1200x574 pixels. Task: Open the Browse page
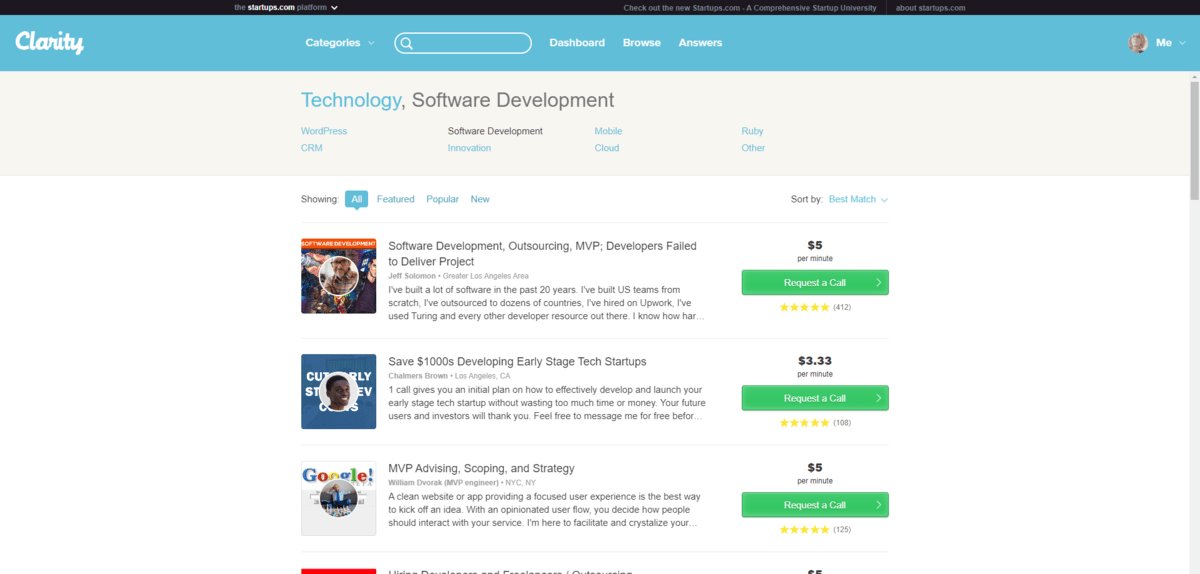(642, 43)
